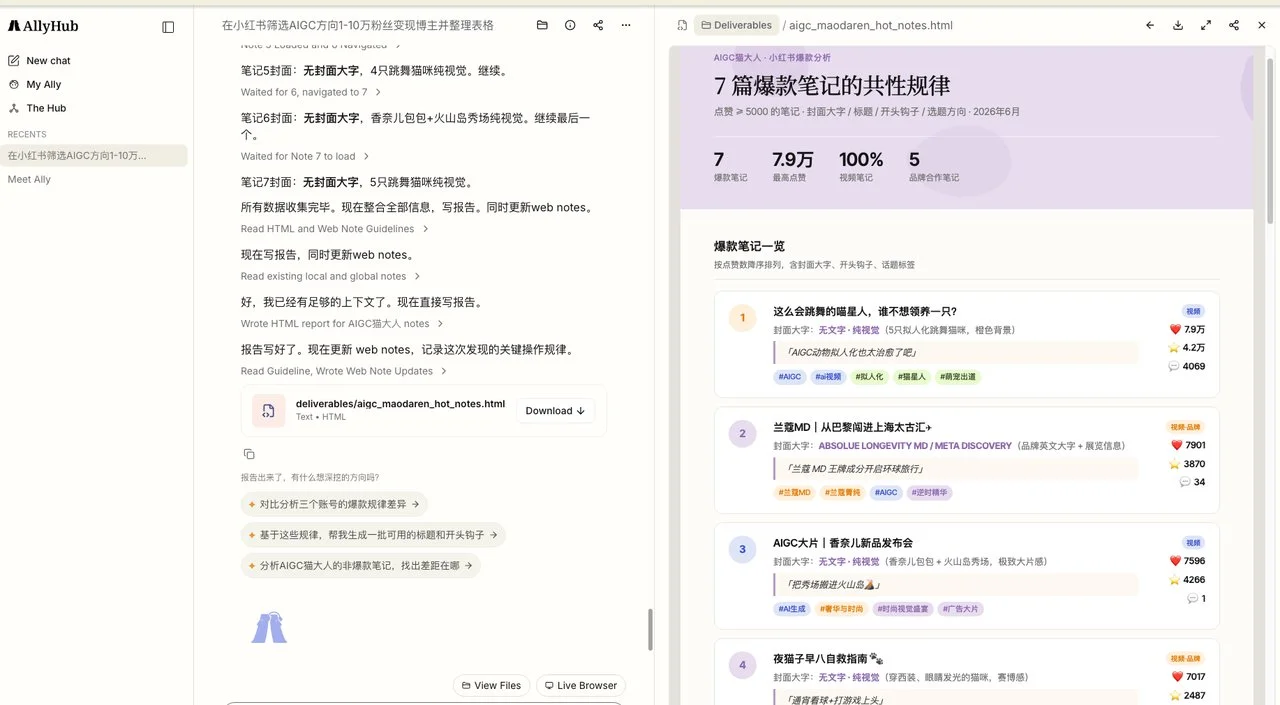Download file from preview toolbar
1280x705 pixels.
1178,25
